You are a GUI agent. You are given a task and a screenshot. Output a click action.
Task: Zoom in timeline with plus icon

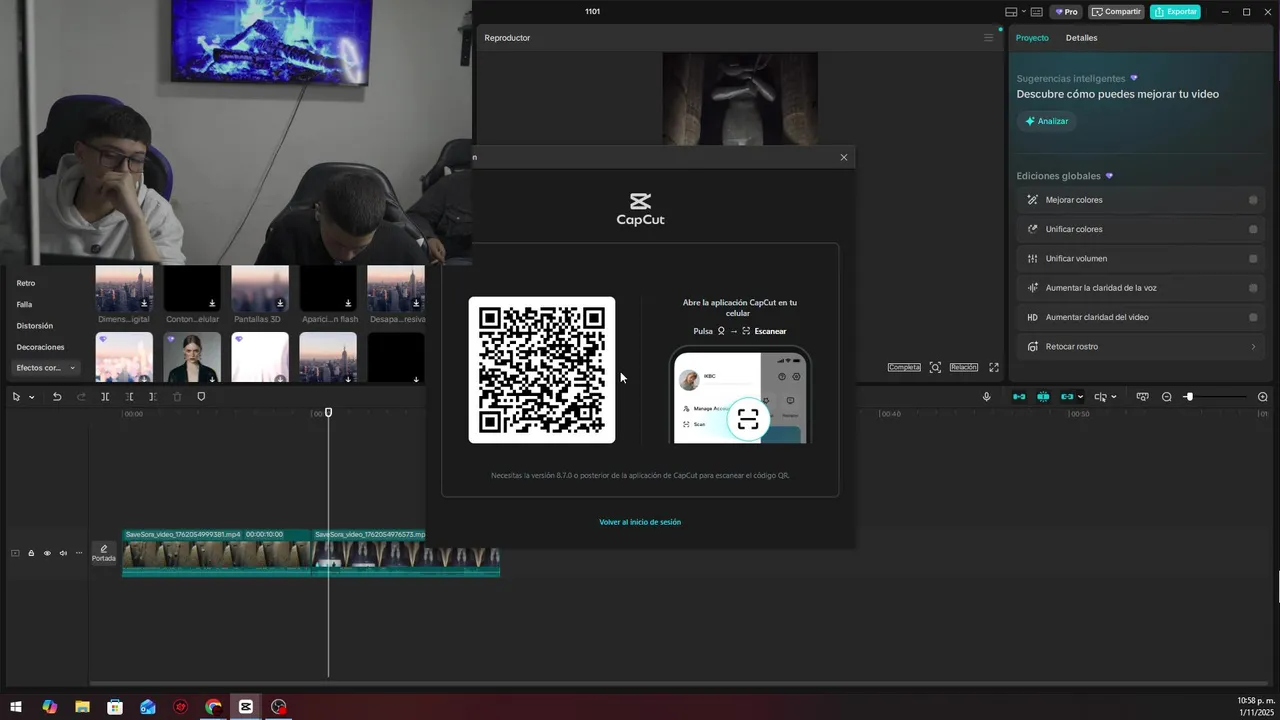click(1262, 397)
